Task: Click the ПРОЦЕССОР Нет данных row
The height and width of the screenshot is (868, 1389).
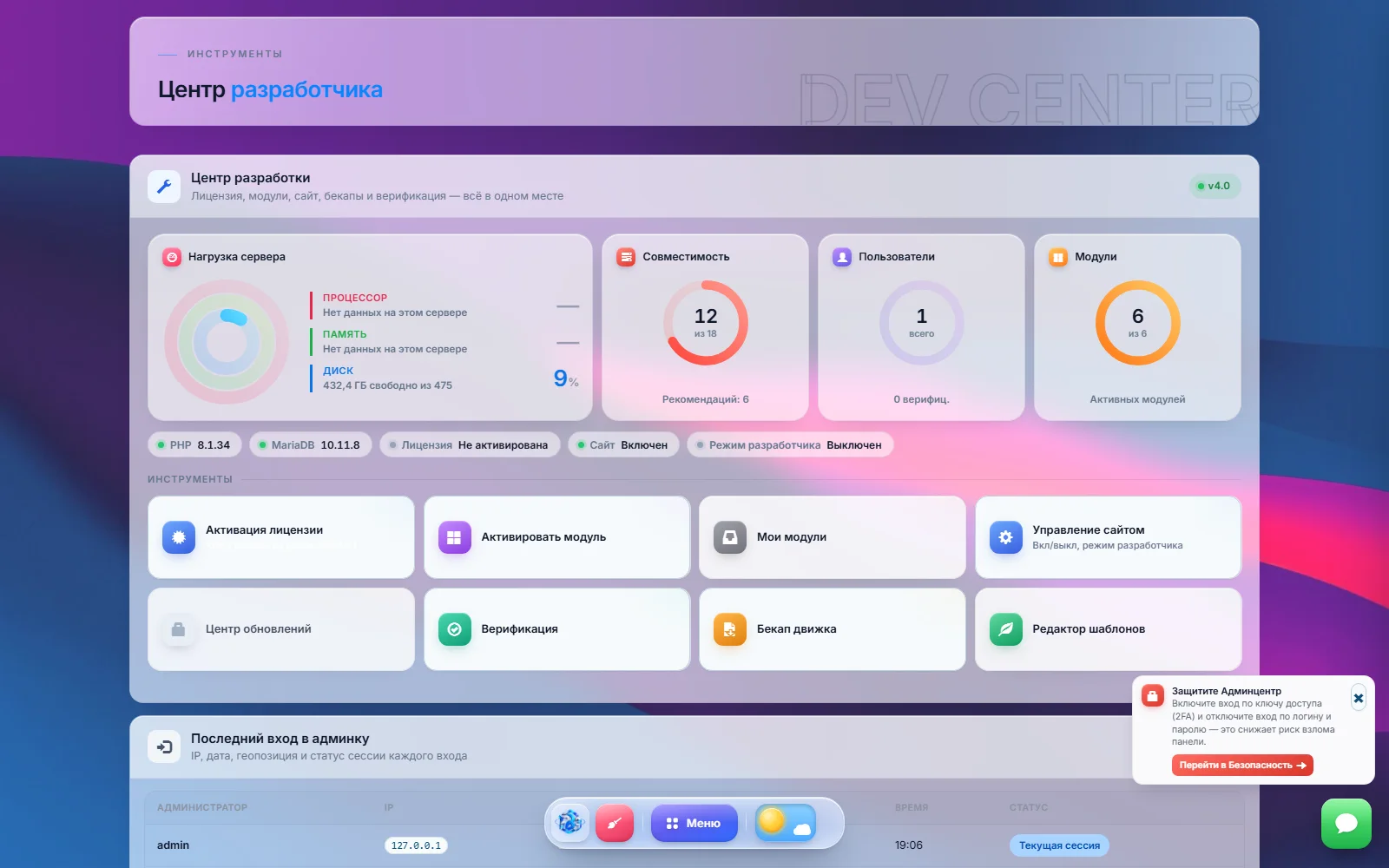Action: (x=444, y=306)
